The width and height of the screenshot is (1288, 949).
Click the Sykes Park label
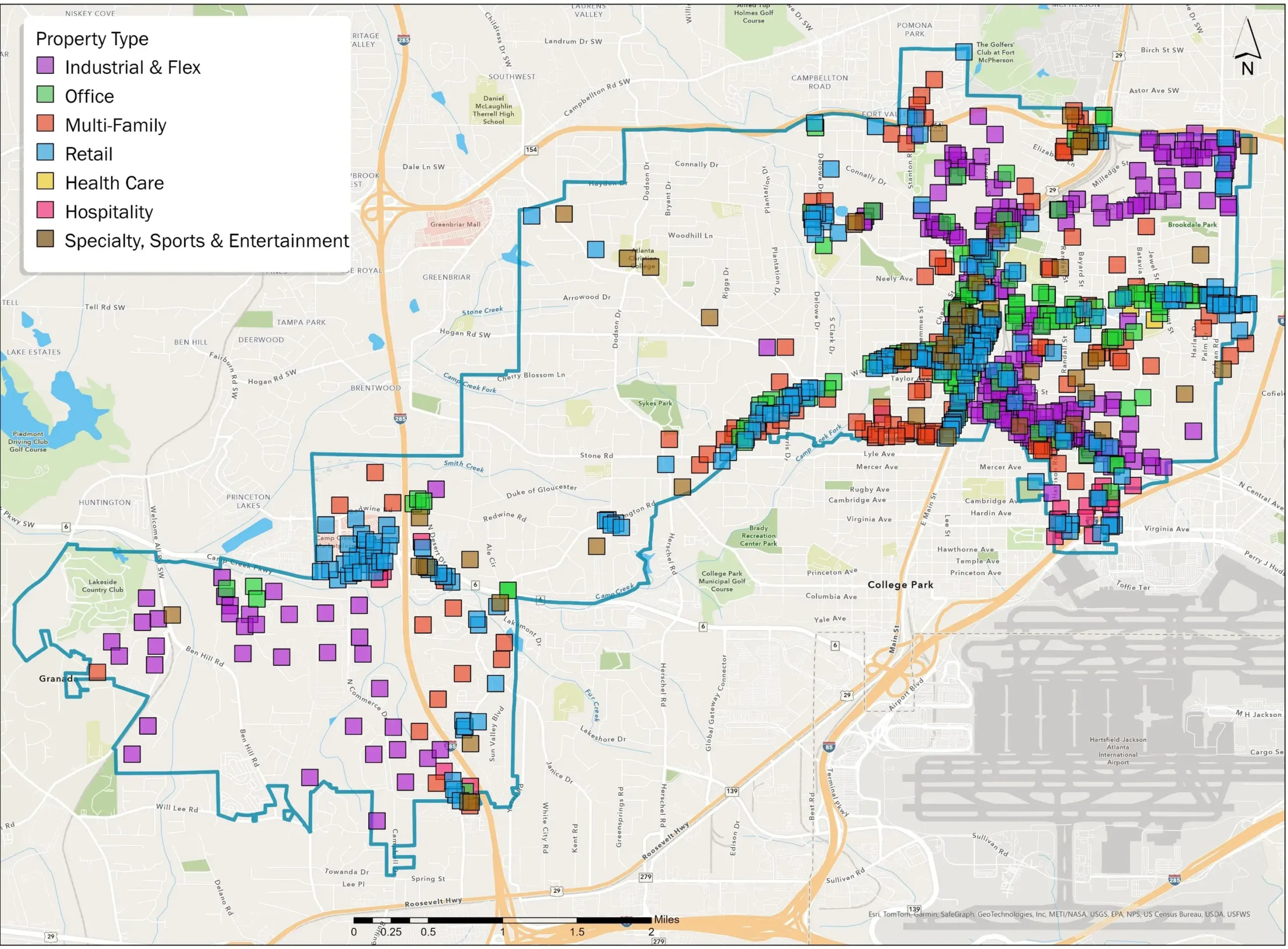655,403
